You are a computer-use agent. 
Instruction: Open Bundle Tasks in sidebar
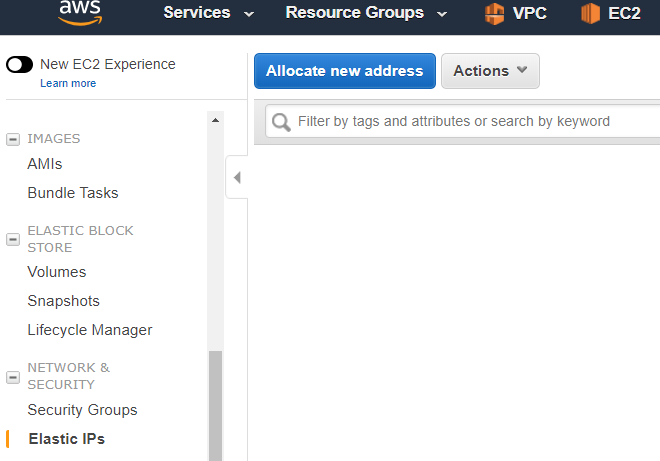(x=73, y=193)
